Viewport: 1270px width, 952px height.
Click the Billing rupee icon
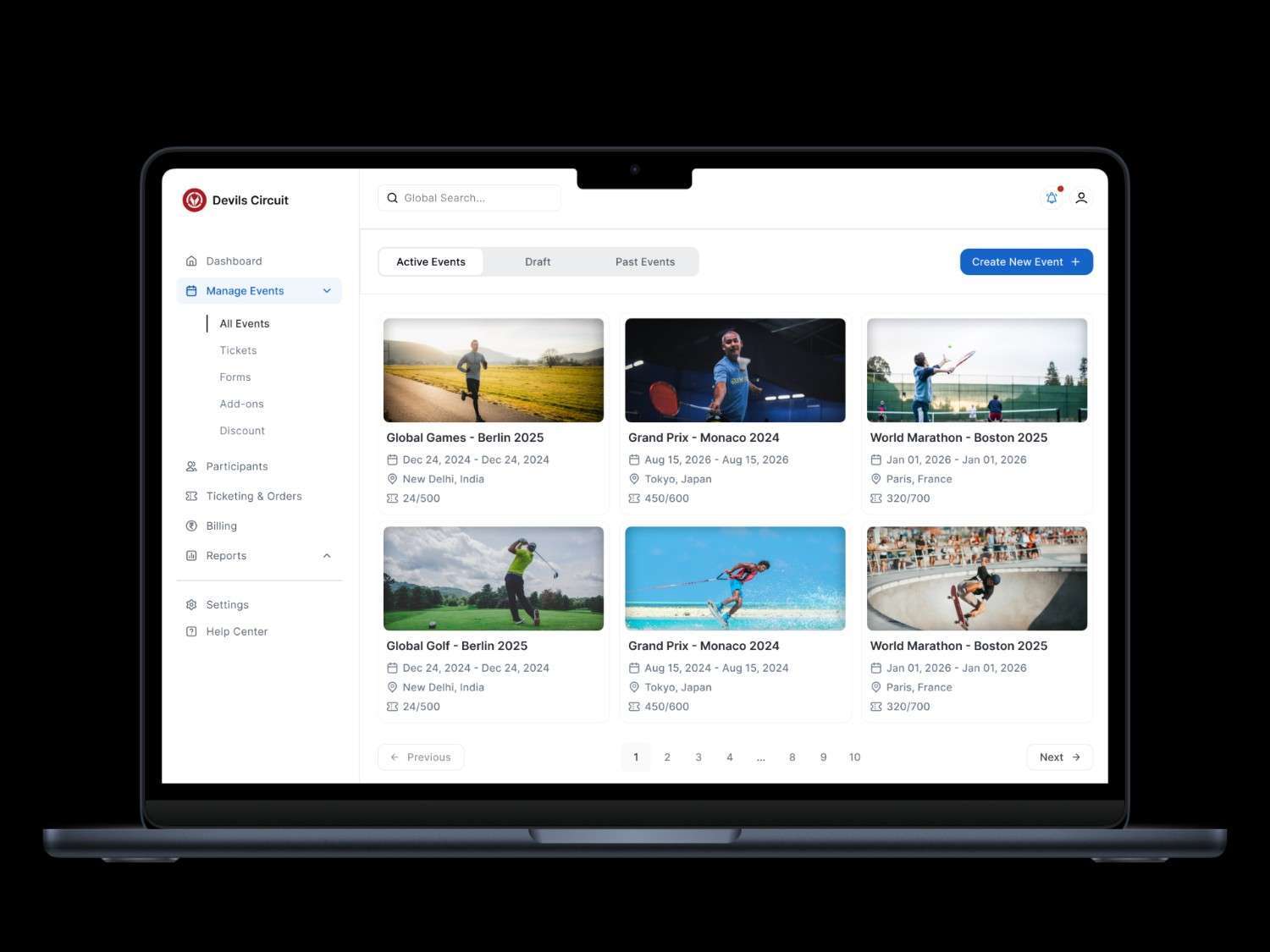190,526
